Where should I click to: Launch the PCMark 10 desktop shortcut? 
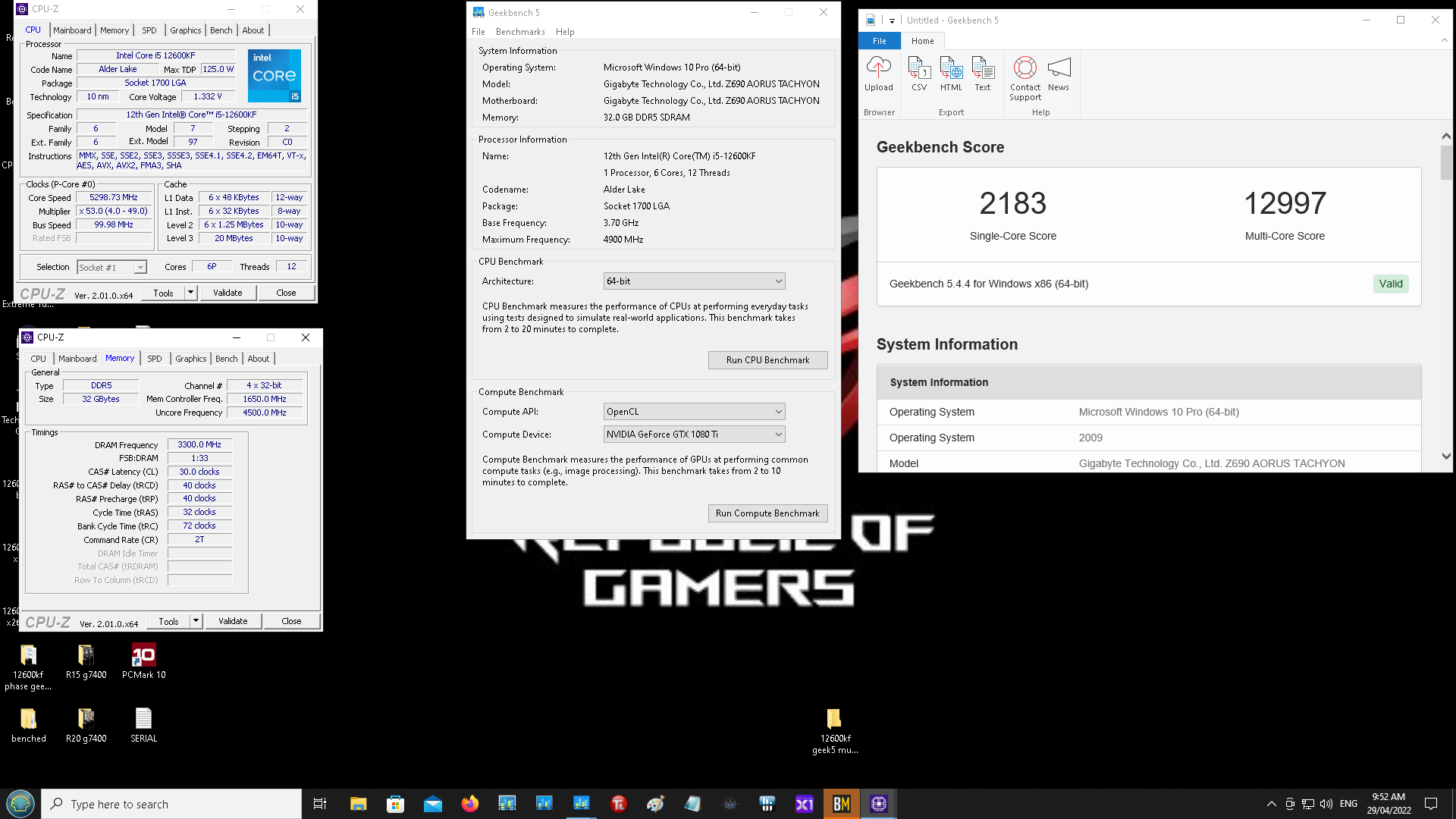tap(143, 662)
